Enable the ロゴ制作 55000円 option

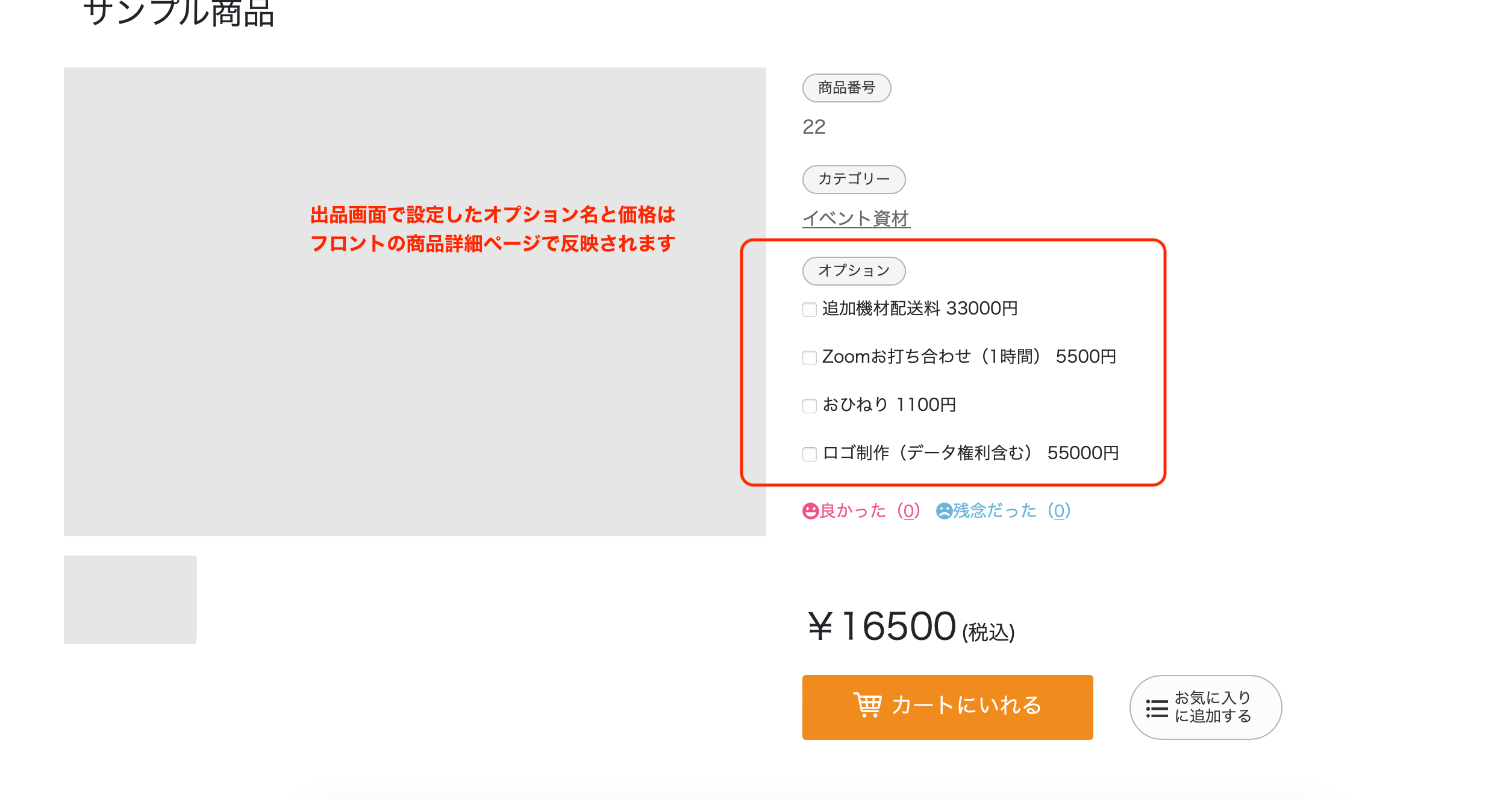pos(810,454)
